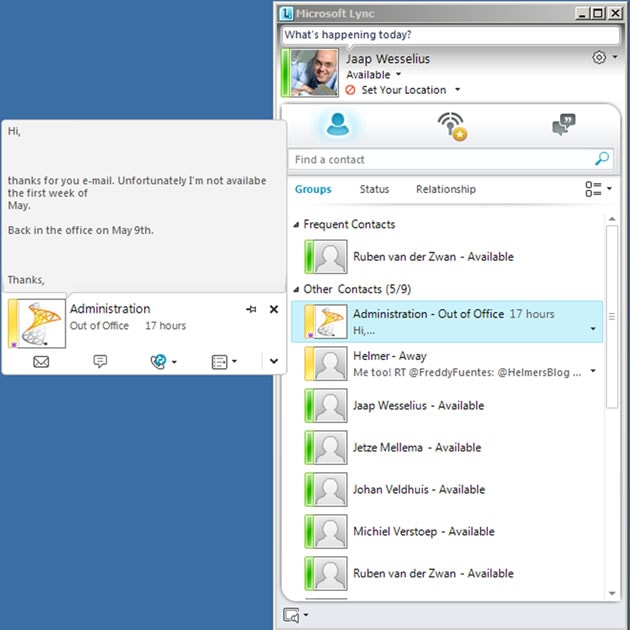Viewport: 630px width, 630px height.
Task: Click Johan Veldhuis's avatar picture
Action: 330,489
